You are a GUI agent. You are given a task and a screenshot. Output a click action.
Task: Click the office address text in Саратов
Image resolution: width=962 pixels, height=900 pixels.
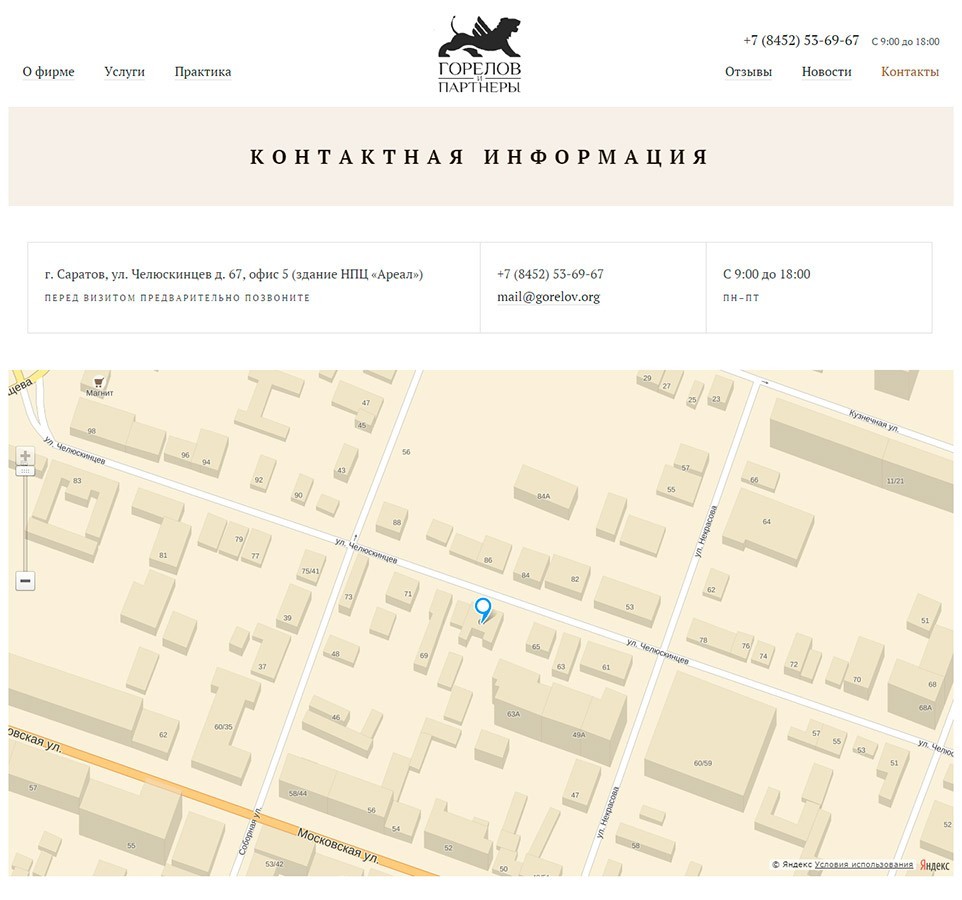click(234, 274)
